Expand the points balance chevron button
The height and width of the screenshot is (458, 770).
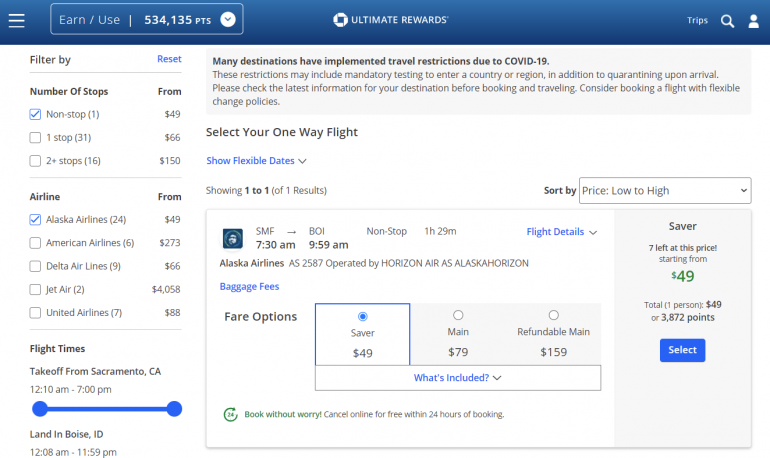(x=227, y=19)
